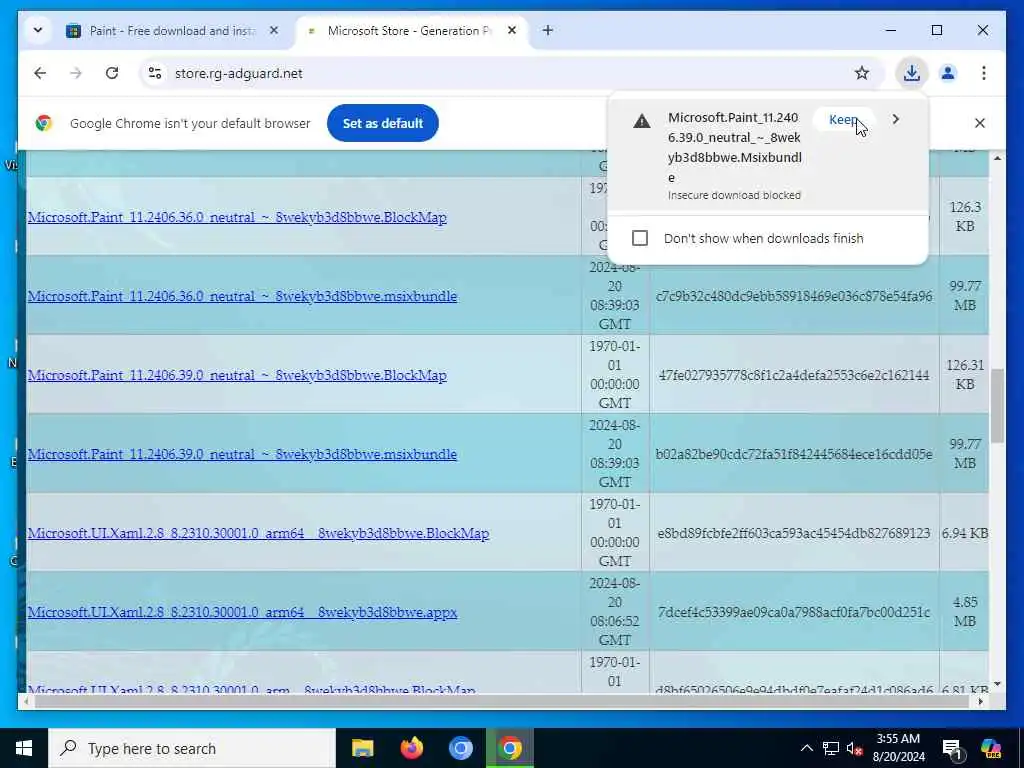Open Microsoft.Paint 11.2406.39.0 BlockMap link
This screenshot has height=768, width=1024.
point(237,376)
